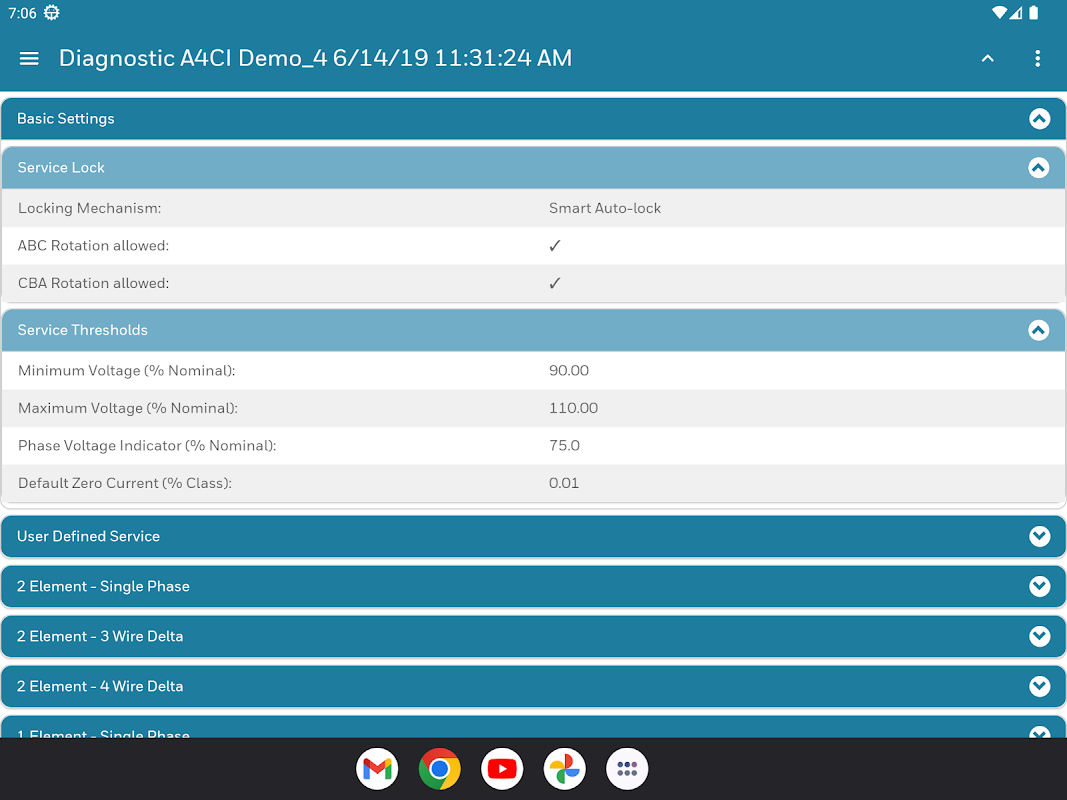1067x800 pixels.
Task: Open the three-dot overflow menu
Action: (x=1037, y=59)
